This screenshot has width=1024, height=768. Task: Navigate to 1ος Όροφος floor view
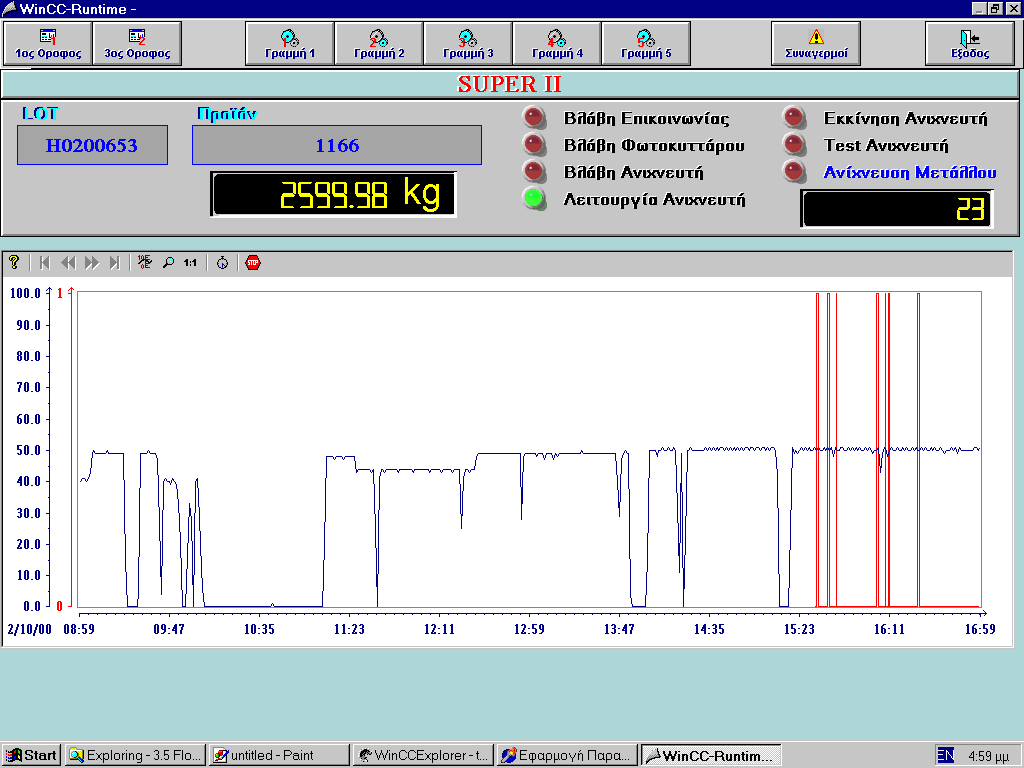coord(48,44)
